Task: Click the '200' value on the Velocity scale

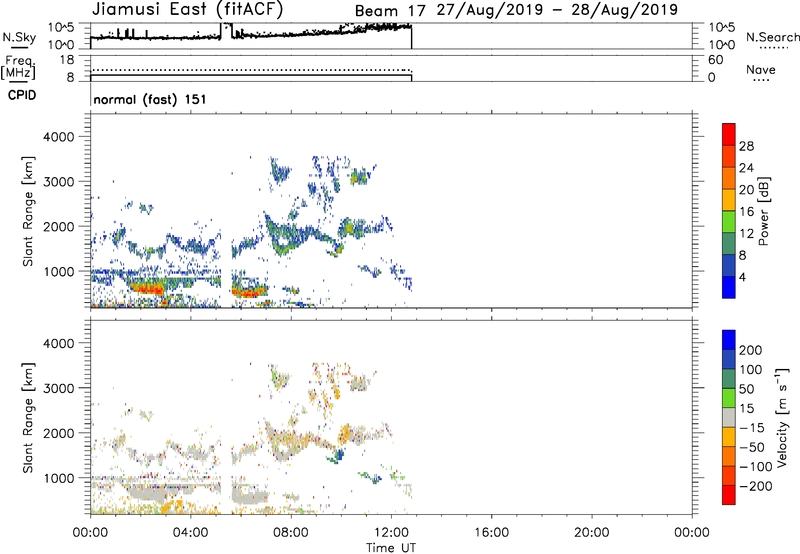Action: [751, 350]
